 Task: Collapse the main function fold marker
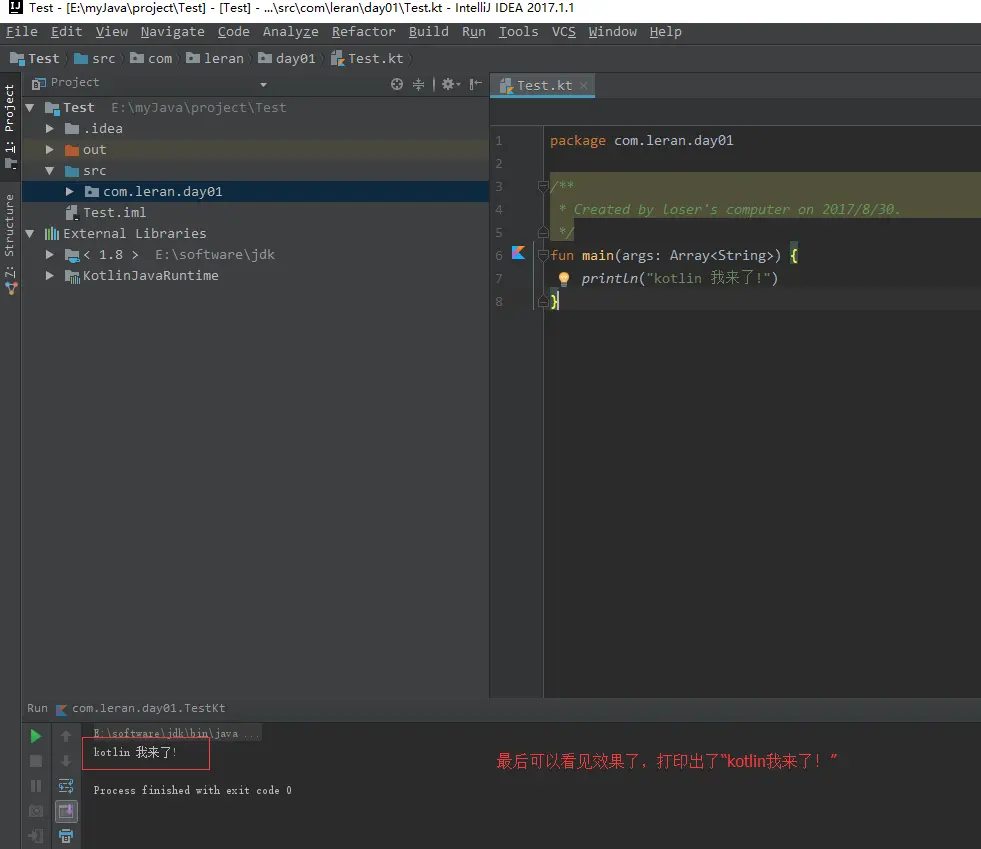[x=543, y=255]
